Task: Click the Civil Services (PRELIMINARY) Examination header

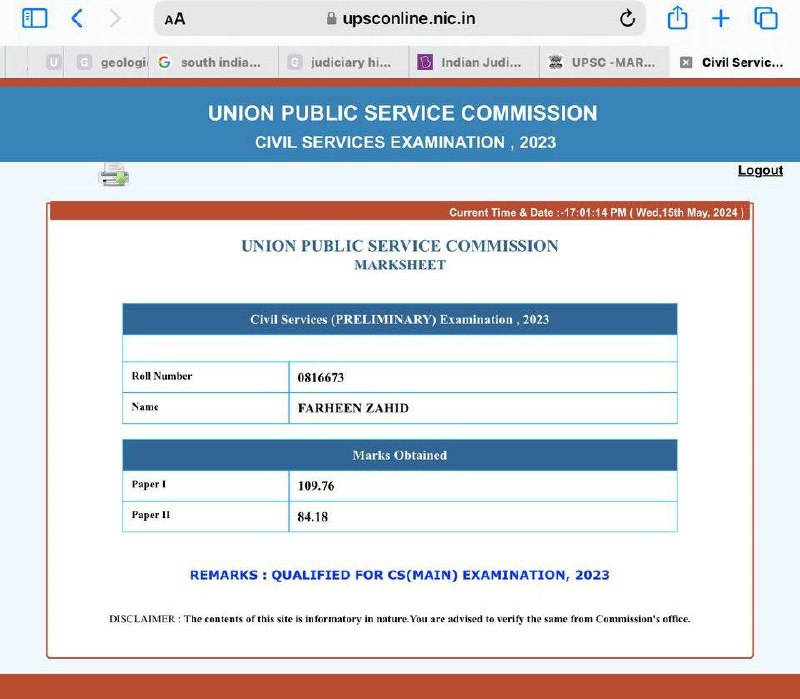Action: coord(400,319)
